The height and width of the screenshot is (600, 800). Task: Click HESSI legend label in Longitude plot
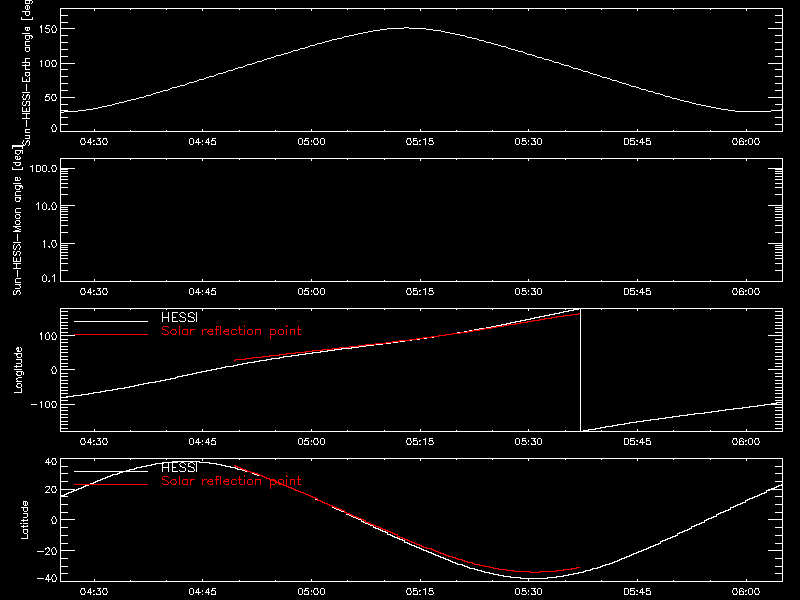click(x=179, y=317)
